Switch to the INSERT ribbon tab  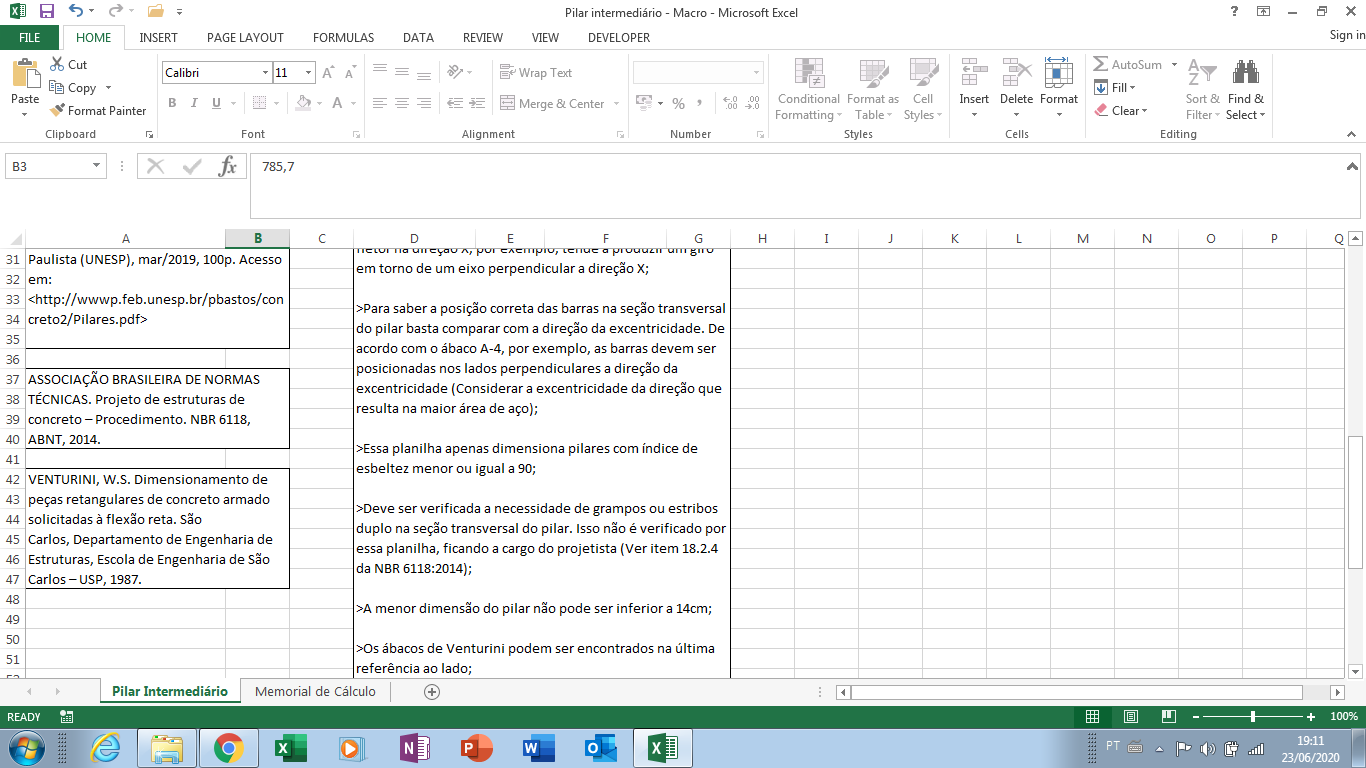[x=159, y=38]
